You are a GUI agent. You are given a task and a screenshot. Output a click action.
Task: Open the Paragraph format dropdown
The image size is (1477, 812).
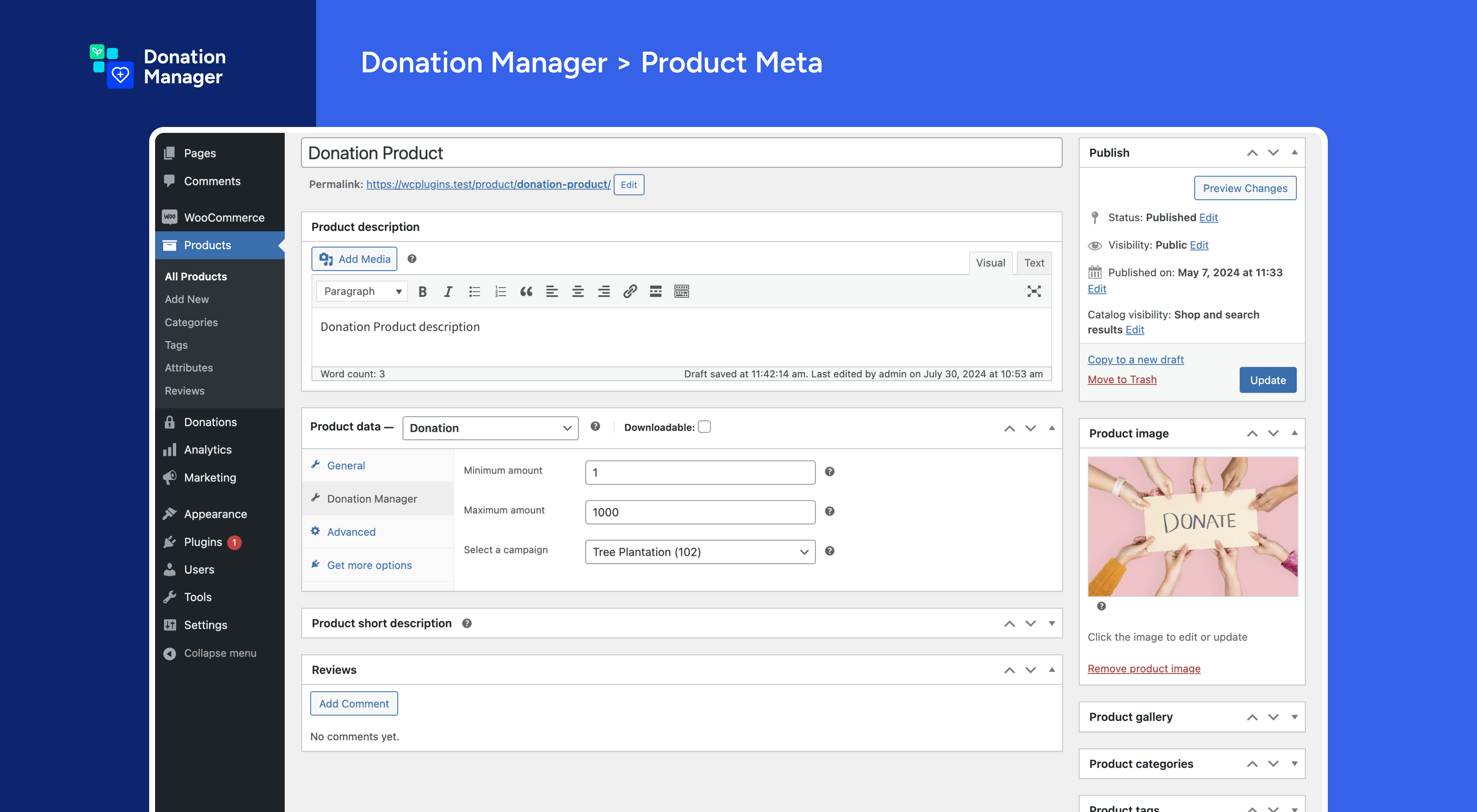pyautogui.click(x=362, y=292)
